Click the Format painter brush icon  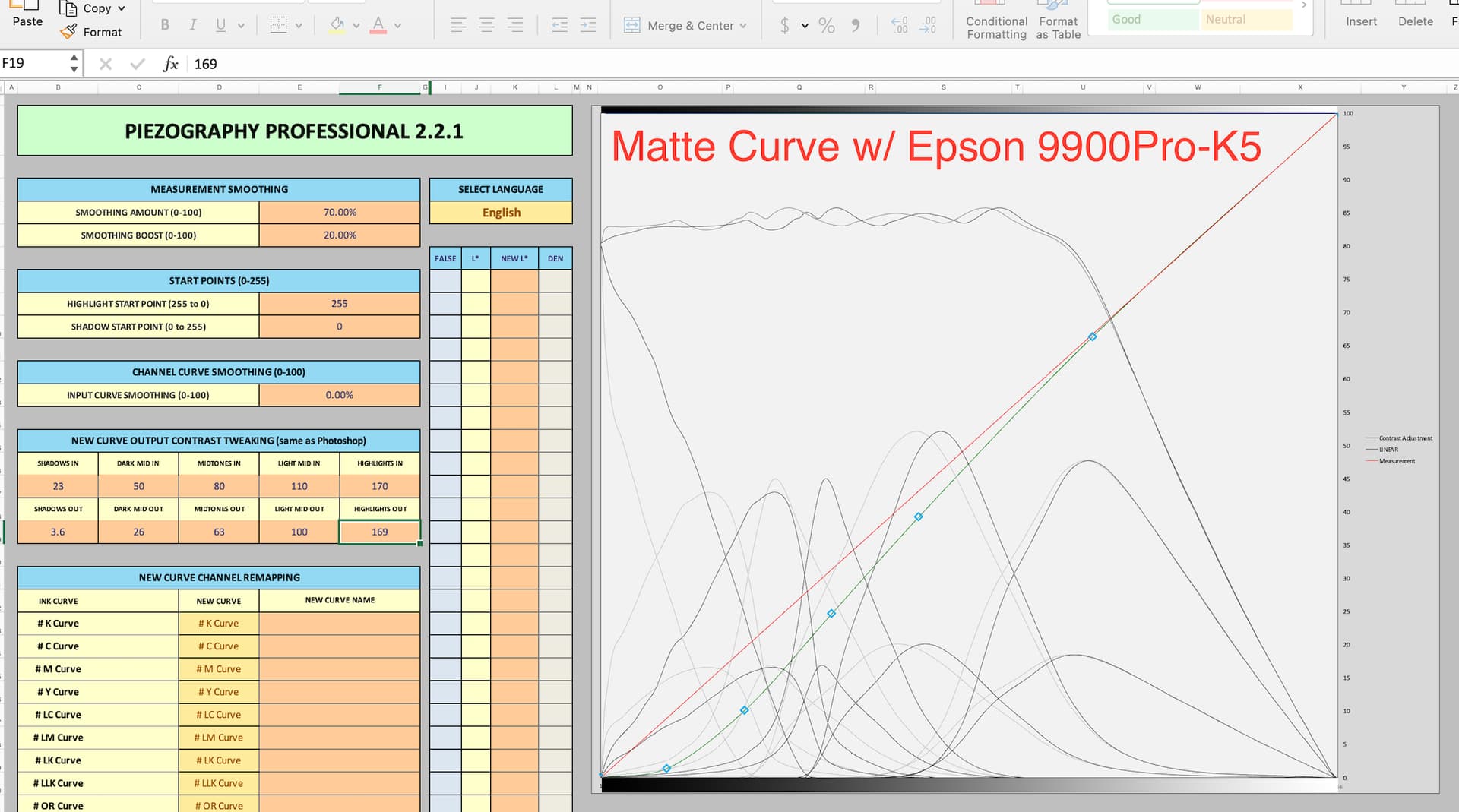coord(68,32)
